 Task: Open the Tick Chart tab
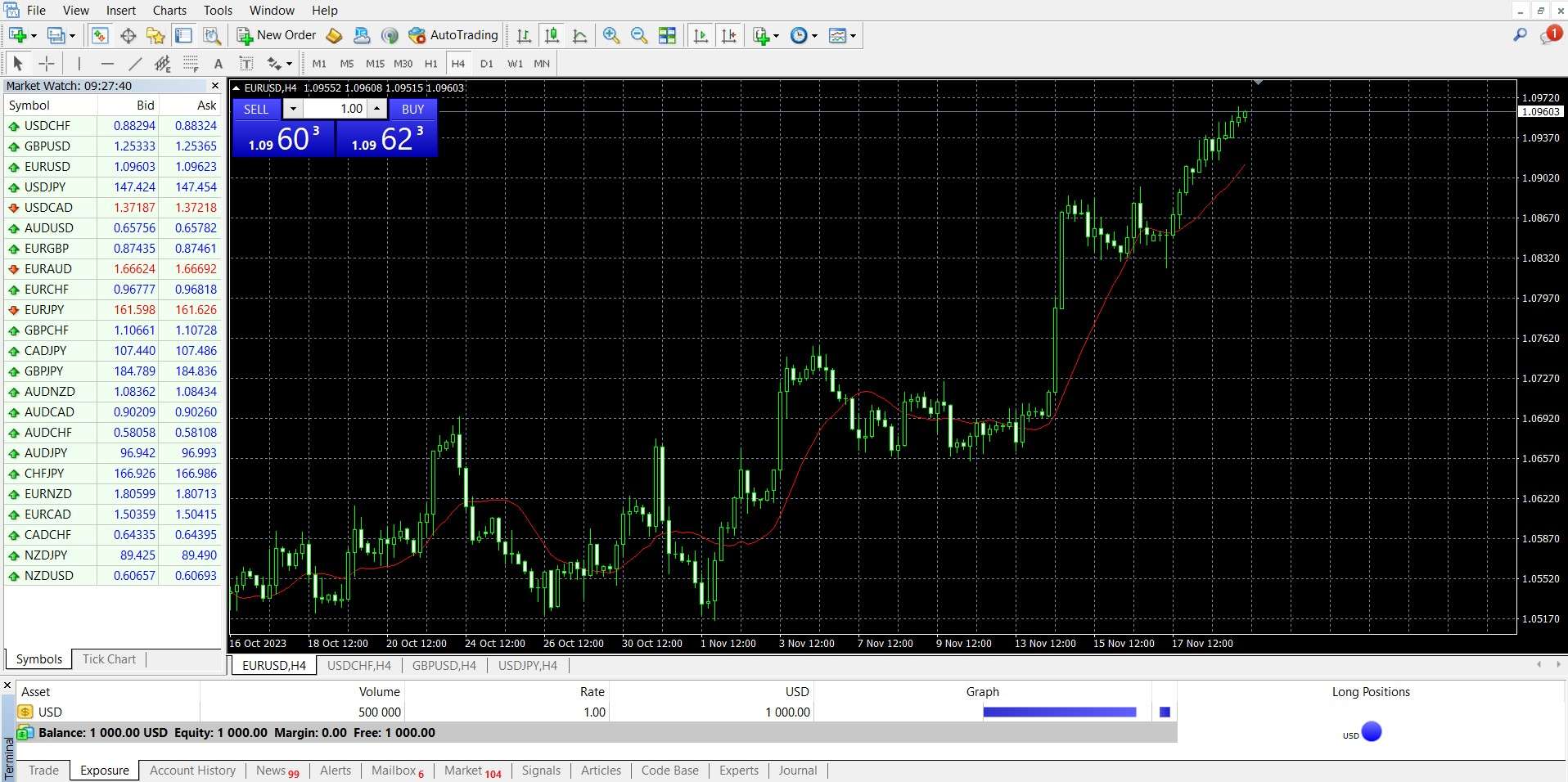point(109,659)
